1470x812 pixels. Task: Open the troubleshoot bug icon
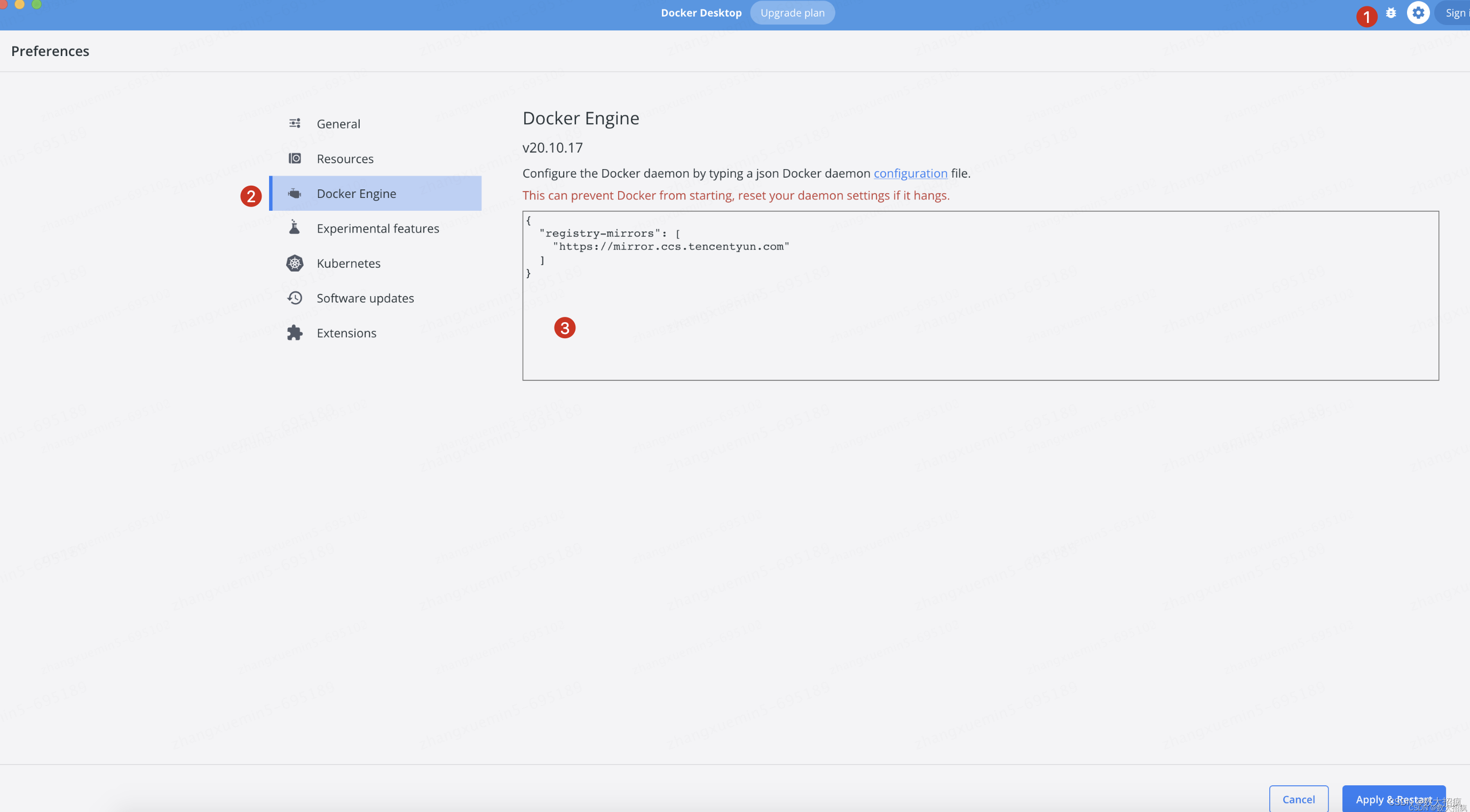click(x=1390, y=13)
